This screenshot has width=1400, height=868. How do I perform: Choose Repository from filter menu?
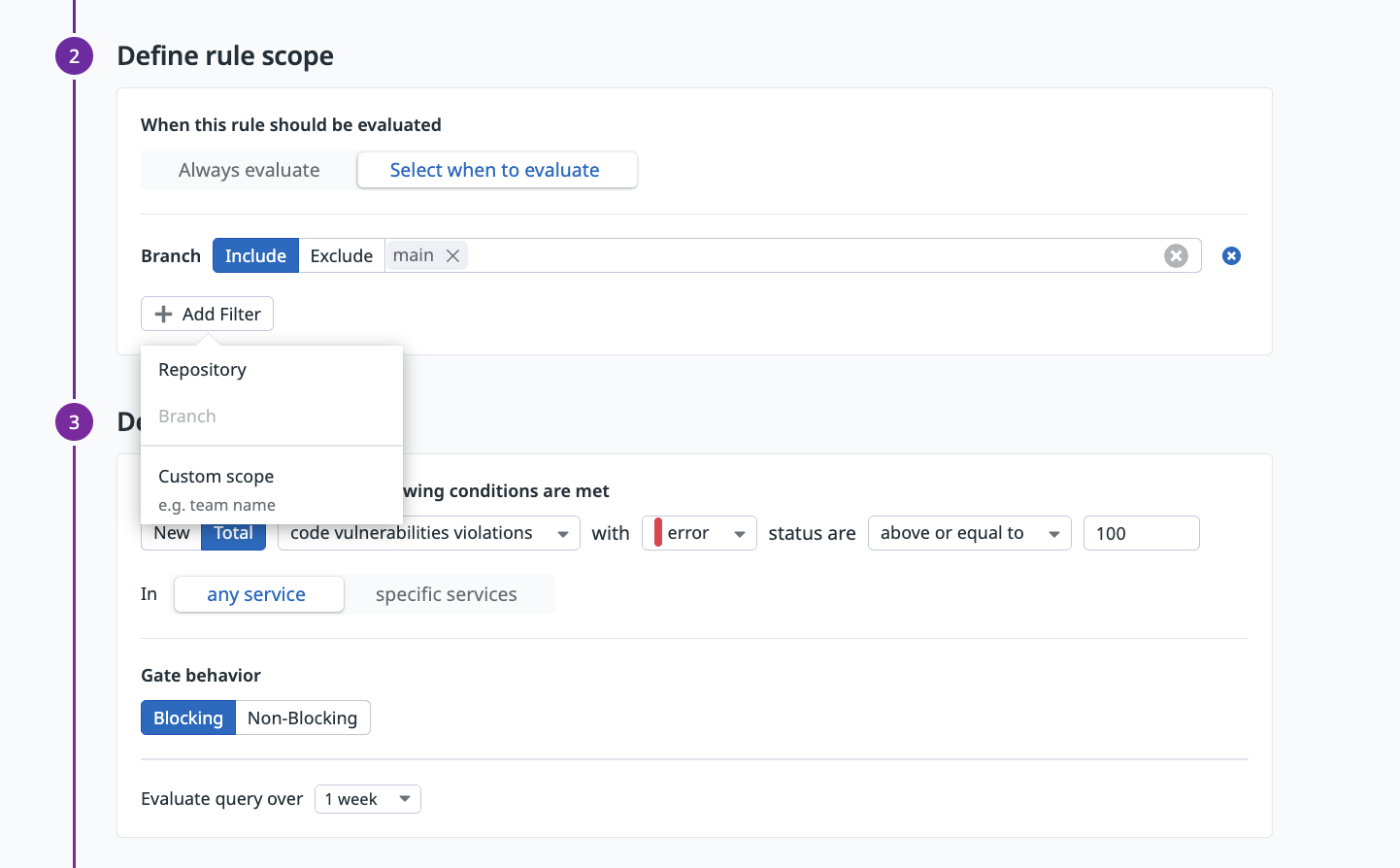(x=203, y=370)
